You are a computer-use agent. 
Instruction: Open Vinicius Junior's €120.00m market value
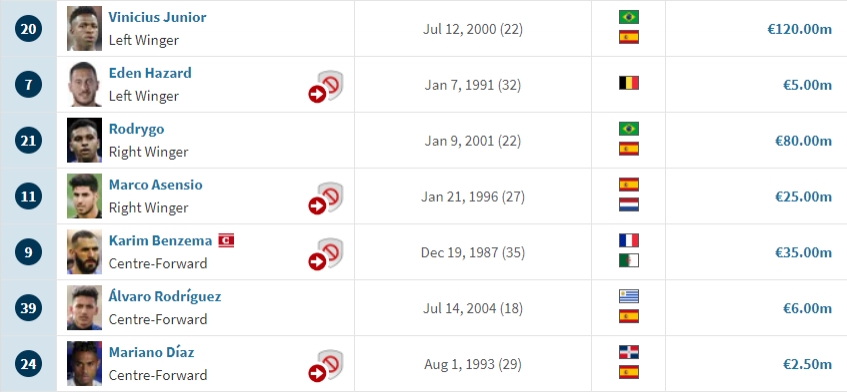pos(799,29)
